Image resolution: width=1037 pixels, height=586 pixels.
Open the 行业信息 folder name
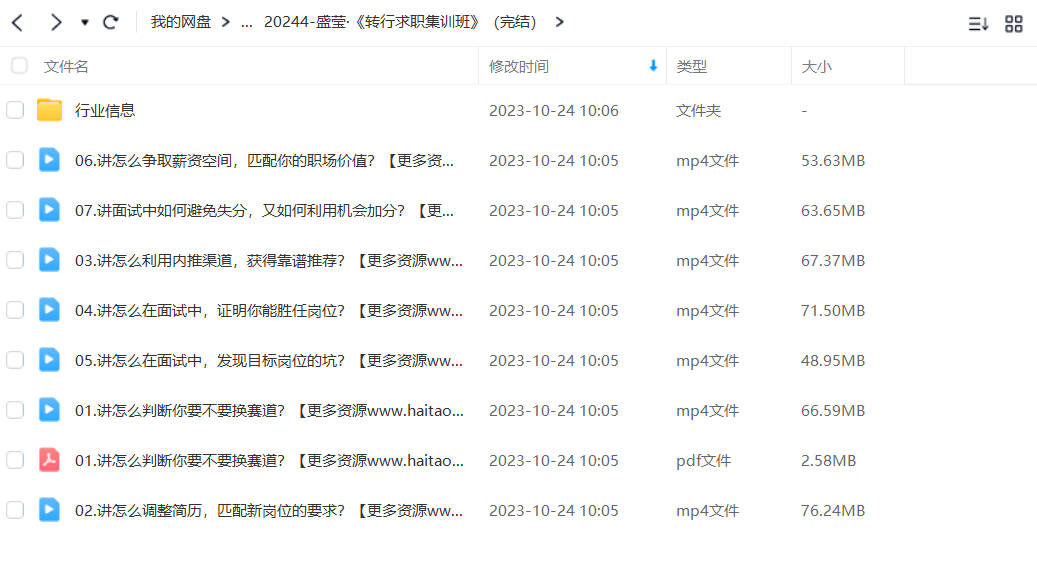[x=105, y=110]
